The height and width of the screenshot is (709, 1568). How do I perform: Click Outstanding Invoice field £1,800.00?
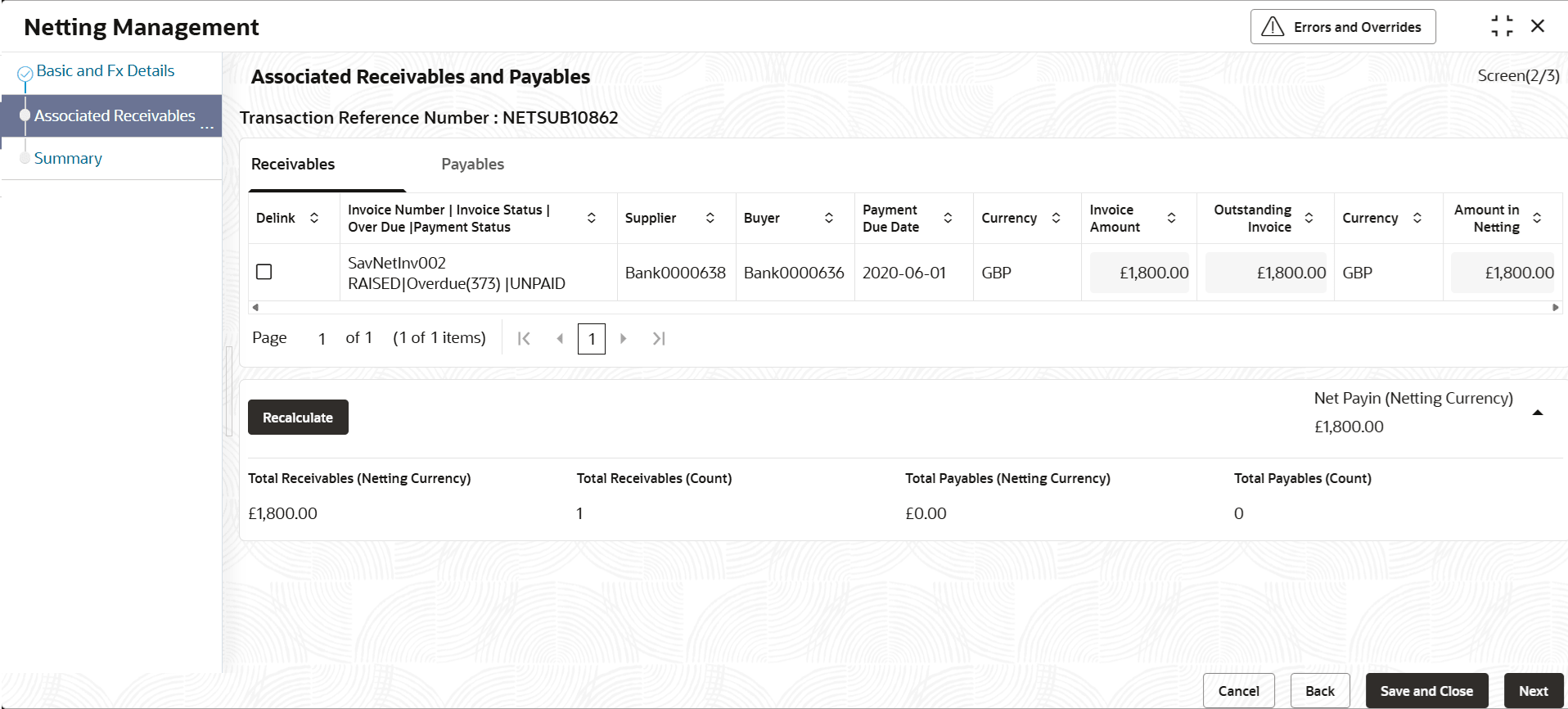click(x=1266, y=273)
